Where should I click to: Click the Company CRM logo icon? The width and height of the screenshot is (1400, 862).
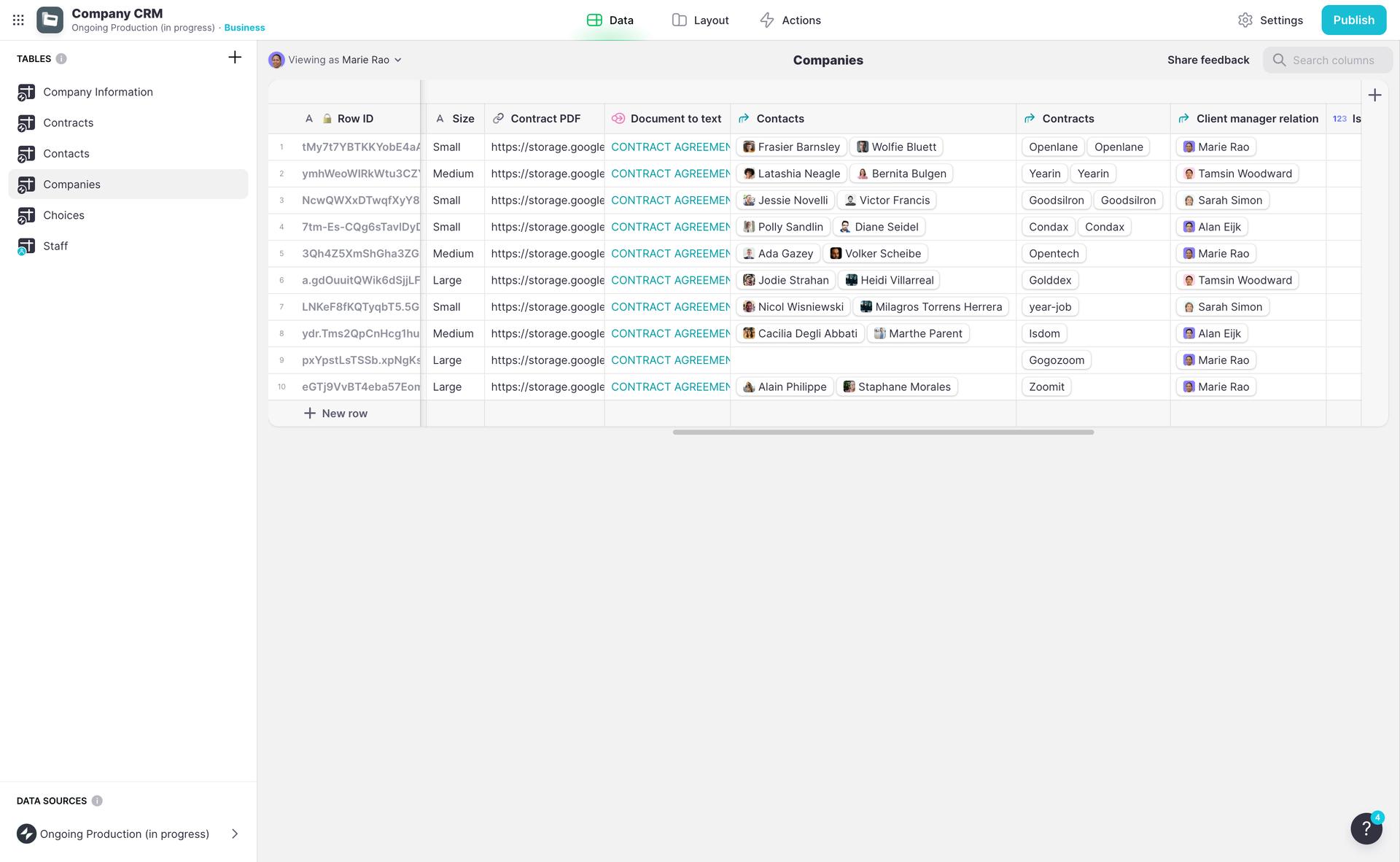point(49,20)
